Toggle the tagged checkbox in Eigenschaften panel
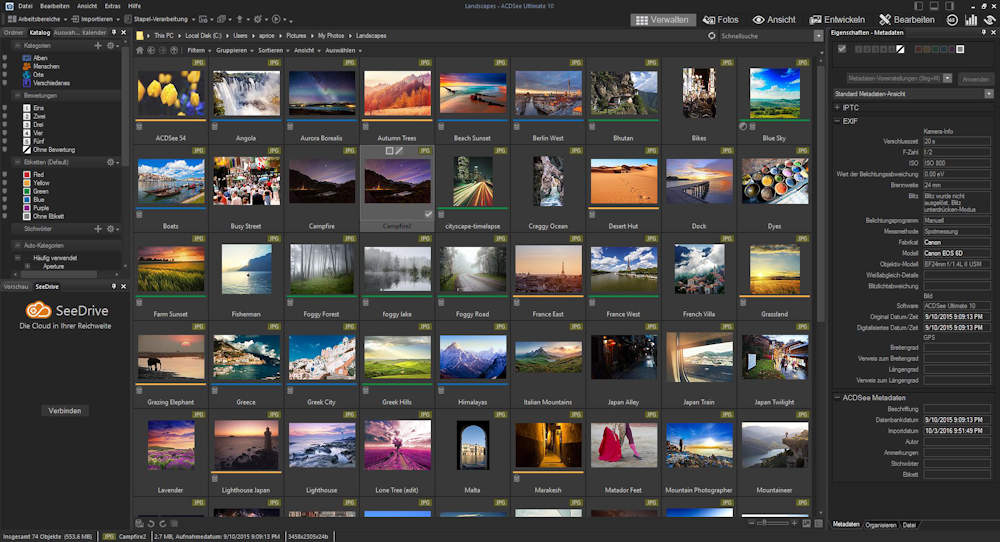This screenshot has height=542, width=1000. click(842, 48)
